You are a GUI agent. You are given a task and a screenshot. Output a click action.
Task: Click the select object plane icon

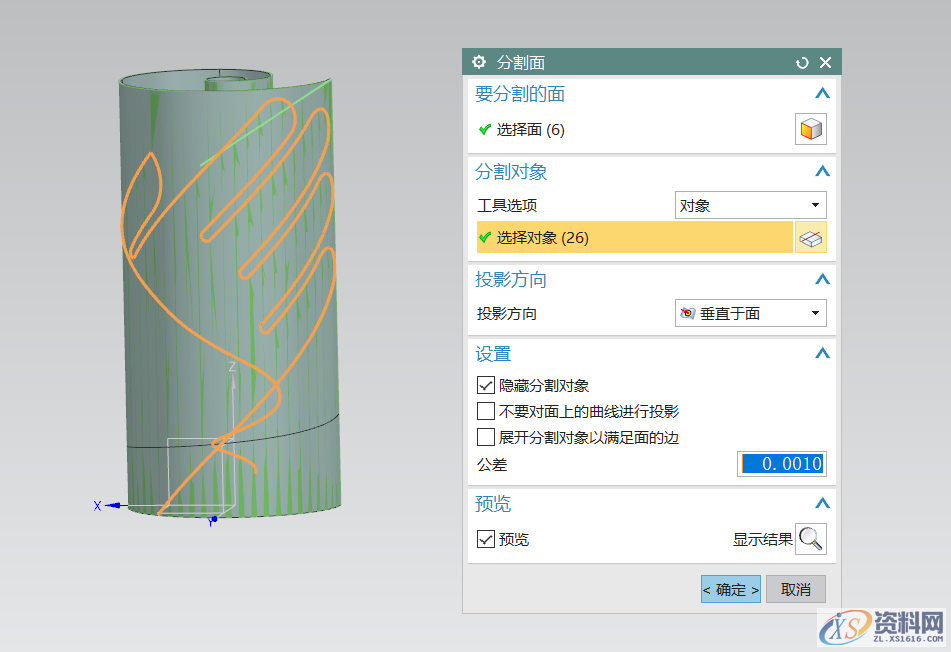pos(811,238)
